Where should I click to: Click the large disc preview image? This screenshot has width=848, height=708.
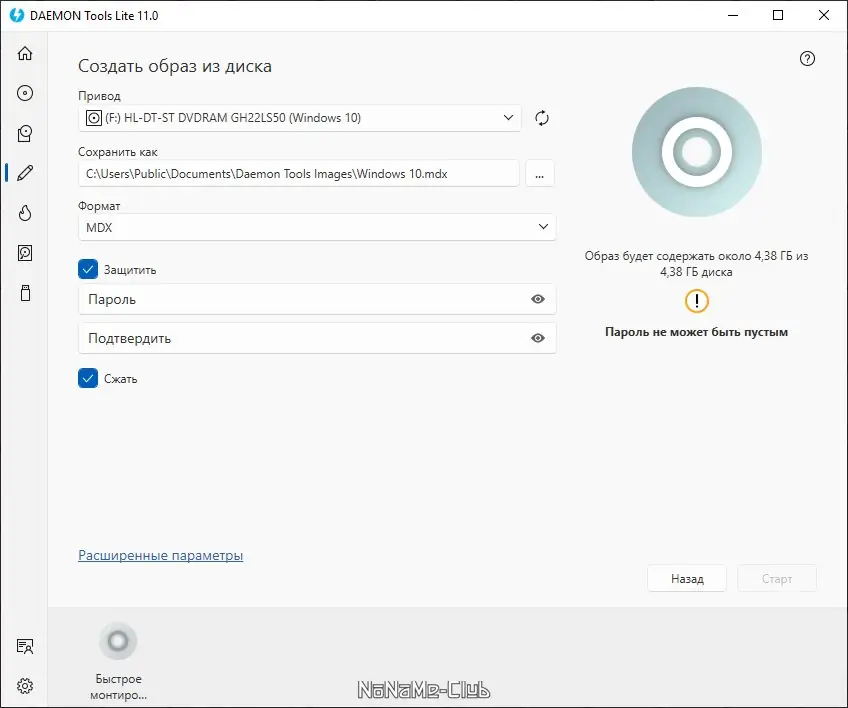pos(697,152)
